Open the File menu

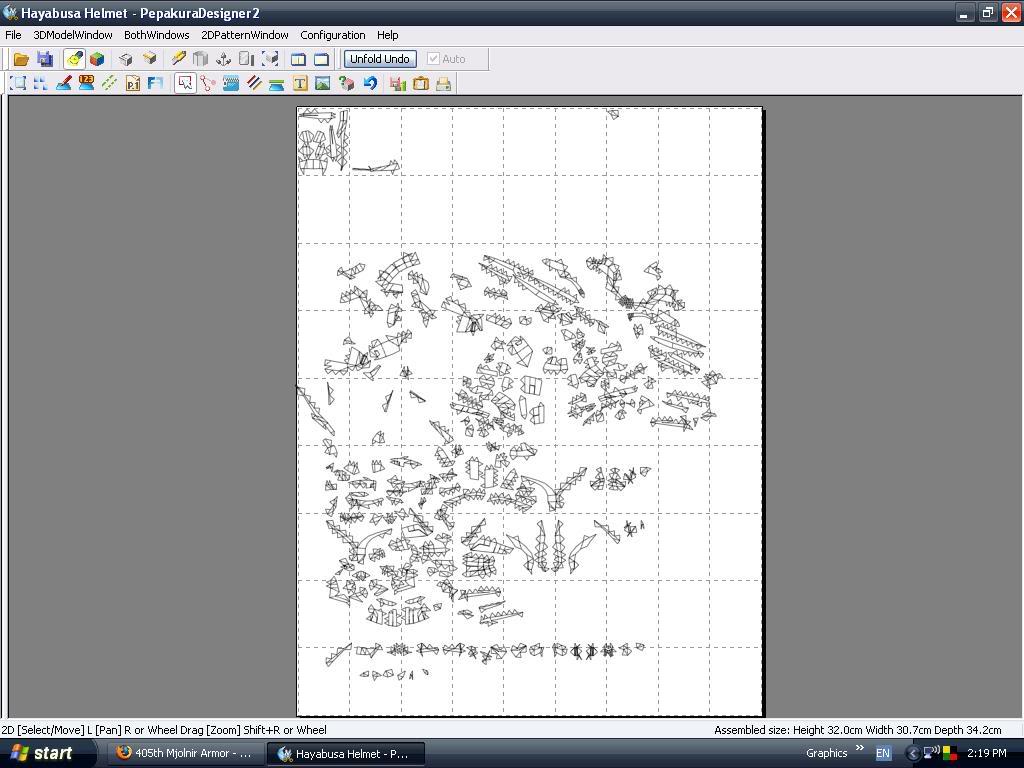[x=13, y=35]
